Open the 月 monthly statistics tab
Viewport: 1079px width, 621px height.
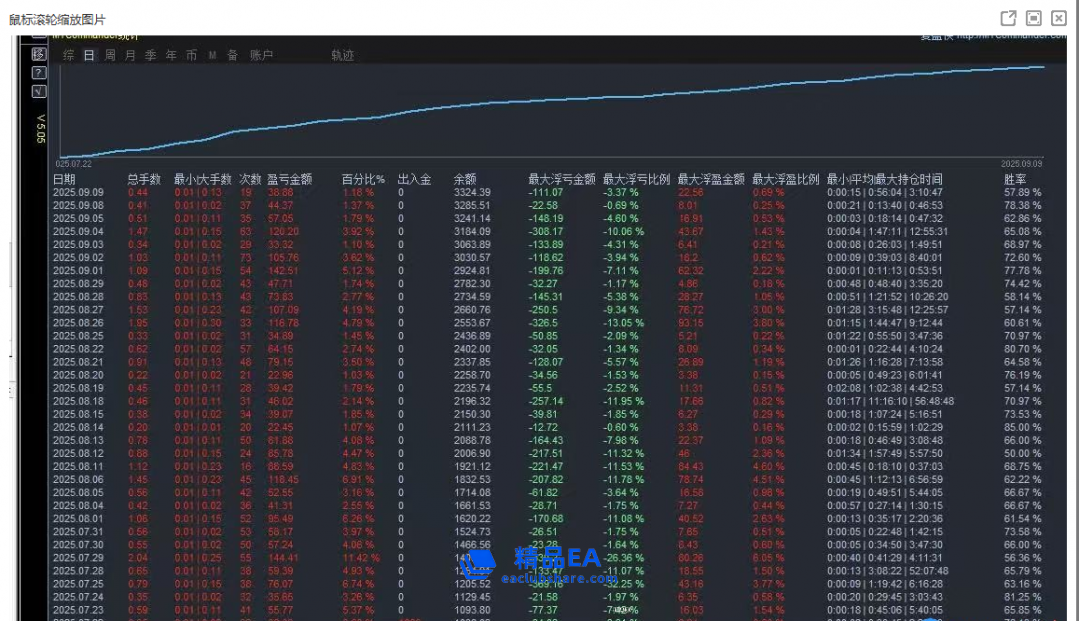coord(130,56)
